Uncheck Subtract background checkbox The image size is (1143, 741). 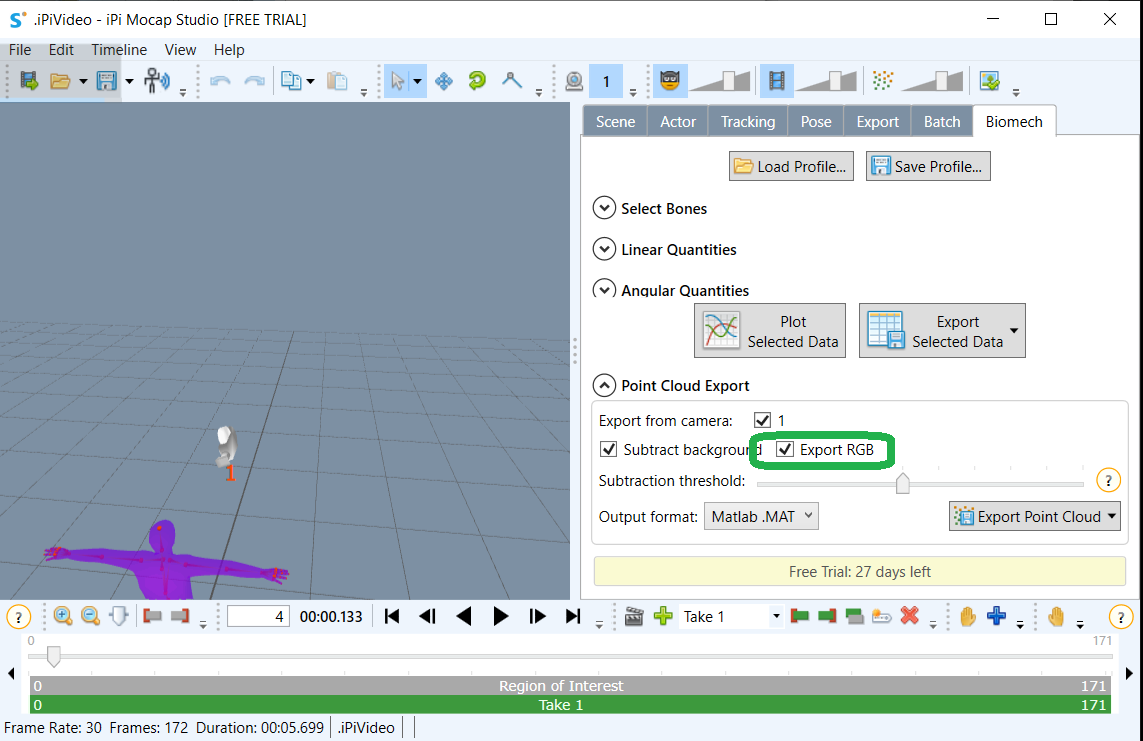click(x=608, y=450)
